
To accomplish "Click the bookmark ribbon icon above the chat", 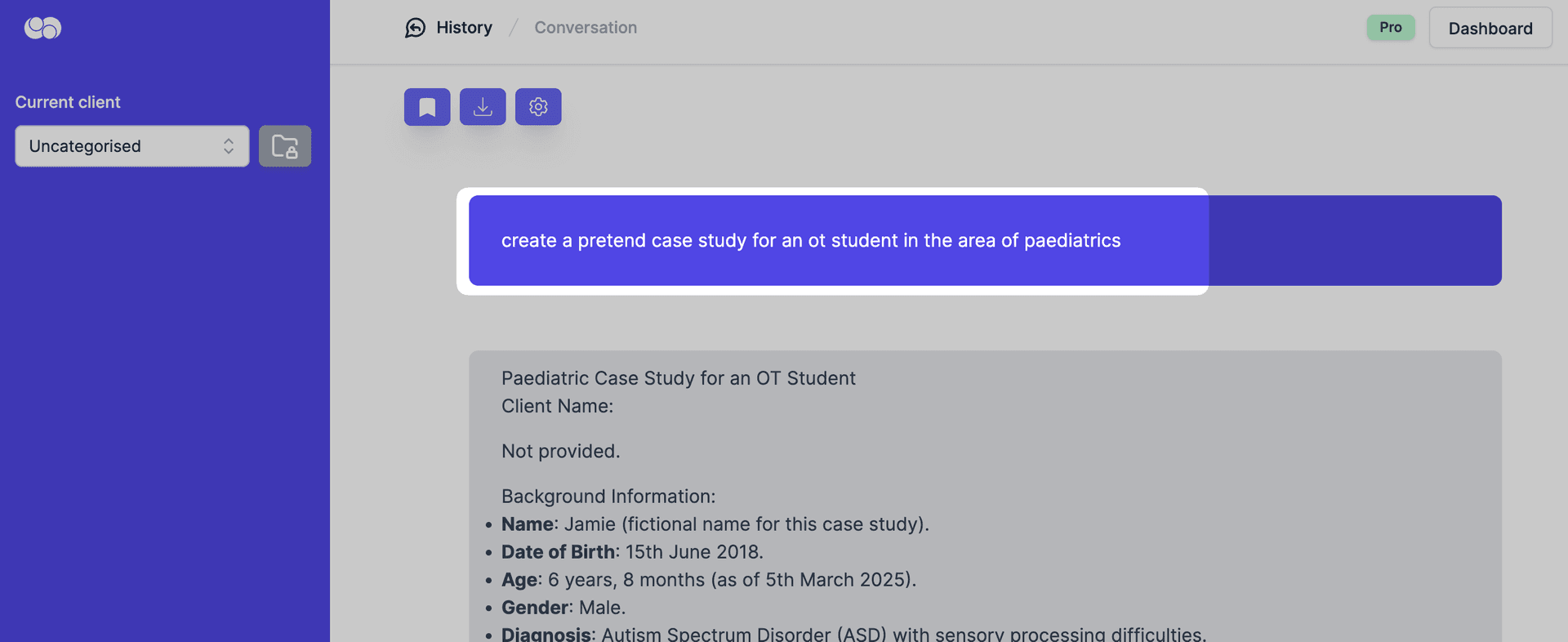I will pyautogui.click(x=426, y=106).
